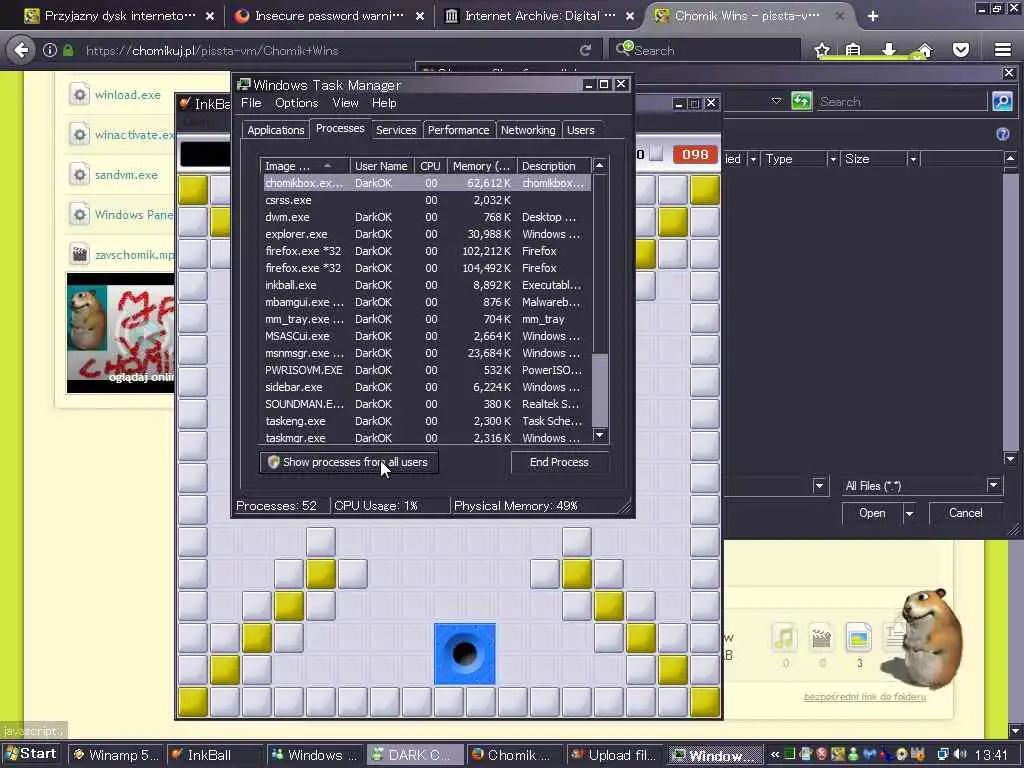Click the Open button in the file dialog

click(872, 513)
